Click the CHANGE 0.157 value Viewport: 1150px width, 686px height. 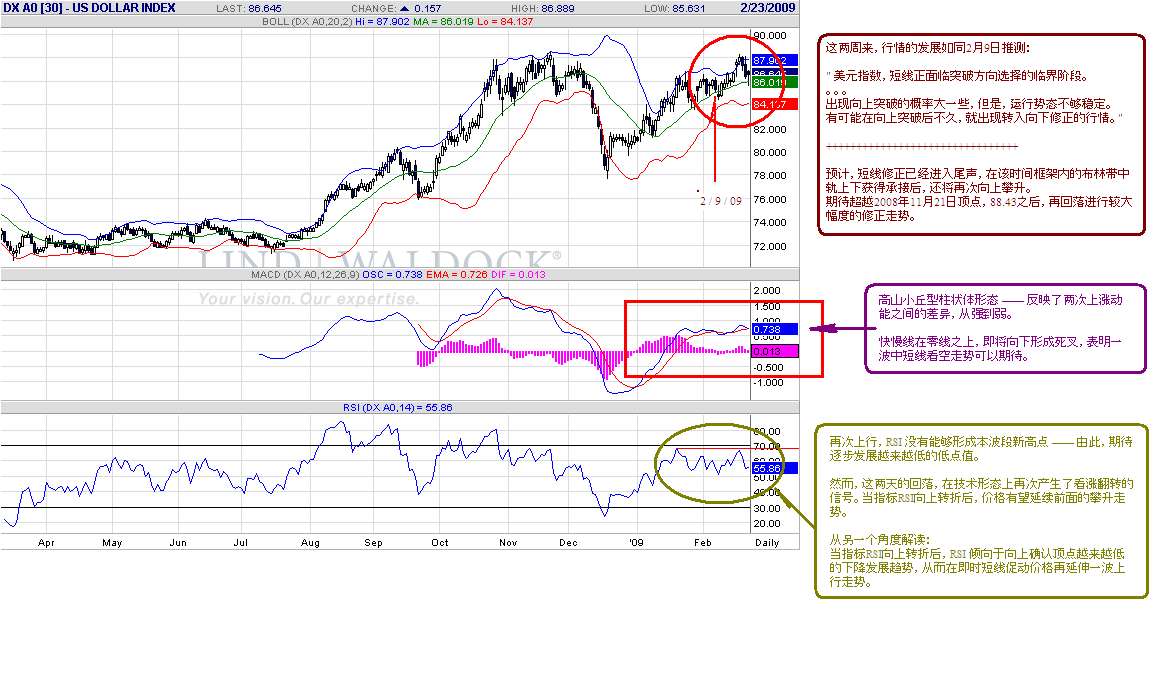click(428, 9)
